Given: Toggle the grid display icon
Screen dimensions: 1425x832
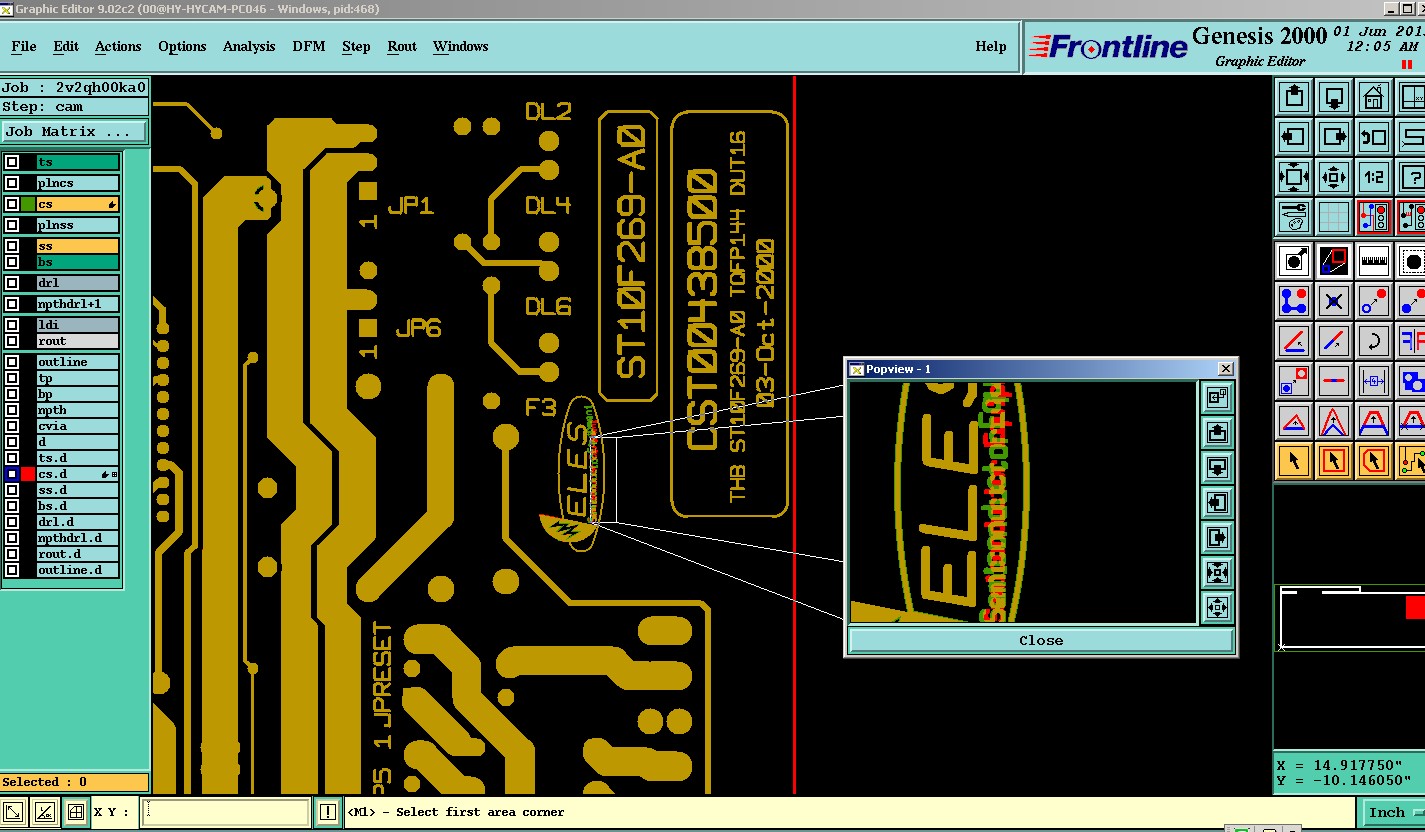Looking at the screenshot, I should pyautogui.click(x=1334, y=217).
